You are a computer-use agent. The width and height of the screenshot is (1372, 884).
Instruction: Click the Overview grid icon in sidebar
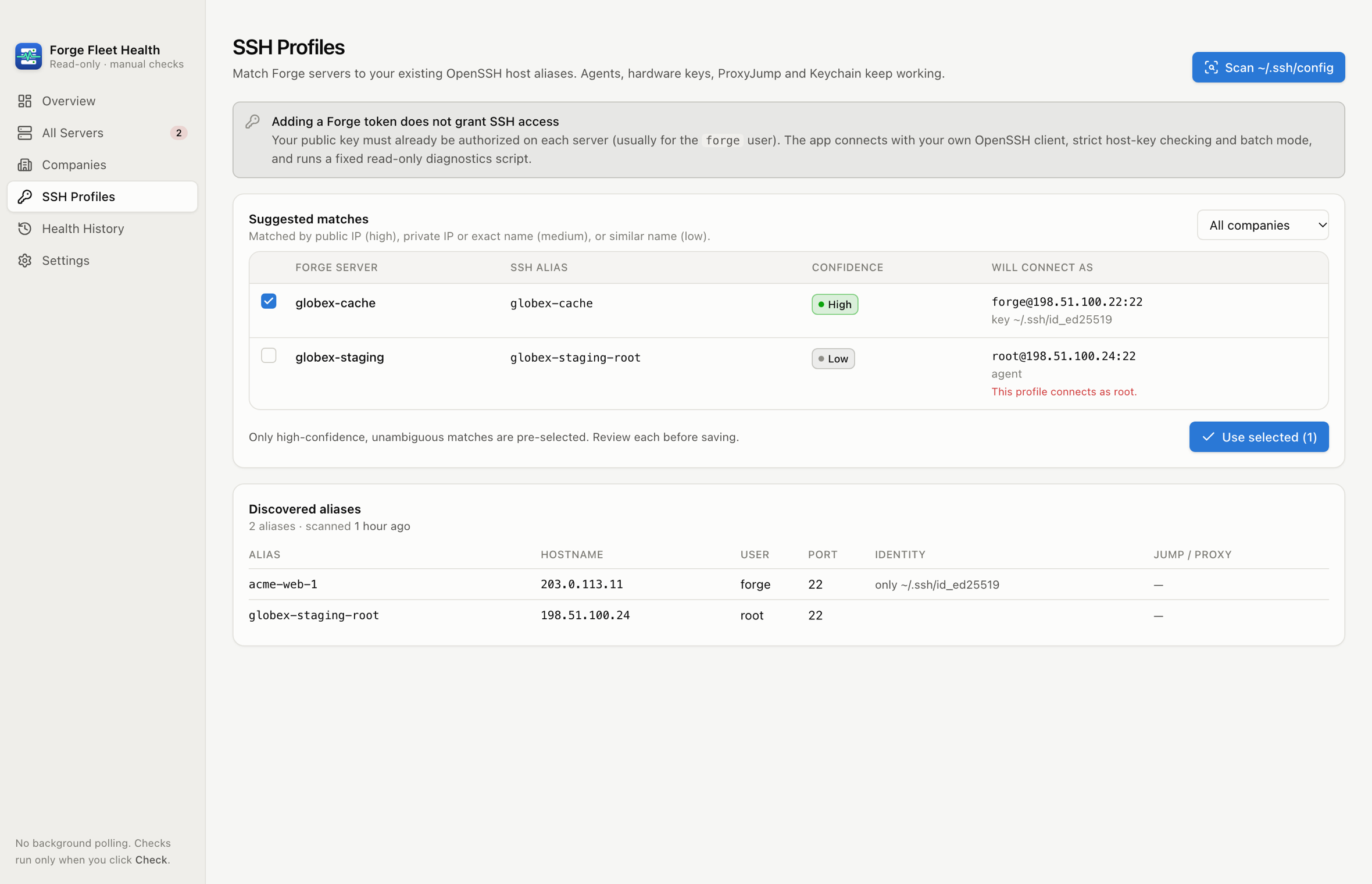(24, 101)
